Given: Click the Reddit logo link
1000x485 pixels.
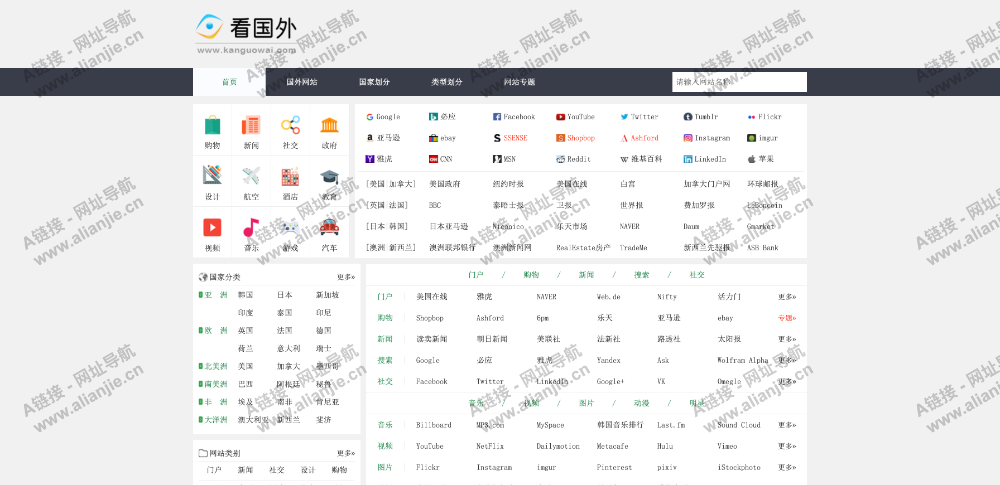Looking at the screenshot, I should pos(573,159).
